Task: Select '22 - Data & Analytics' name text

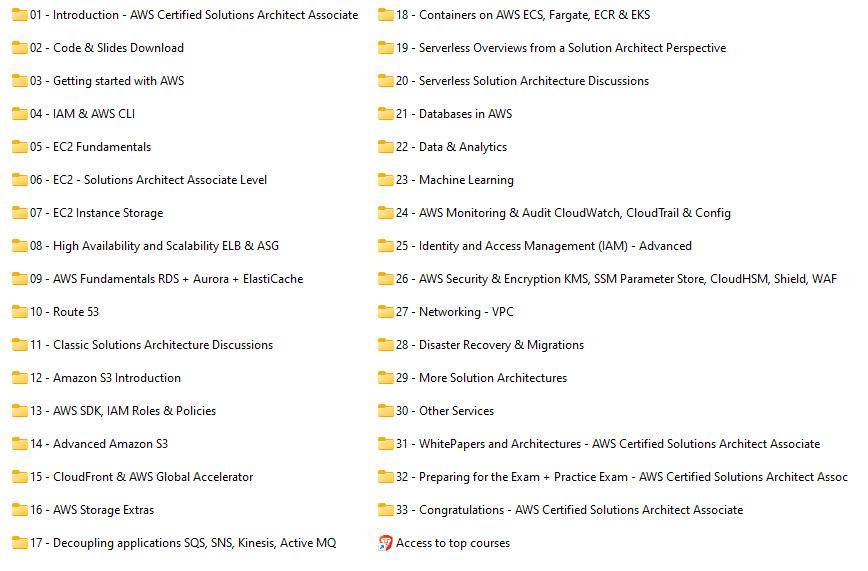Action: click(x=451, y=147)
